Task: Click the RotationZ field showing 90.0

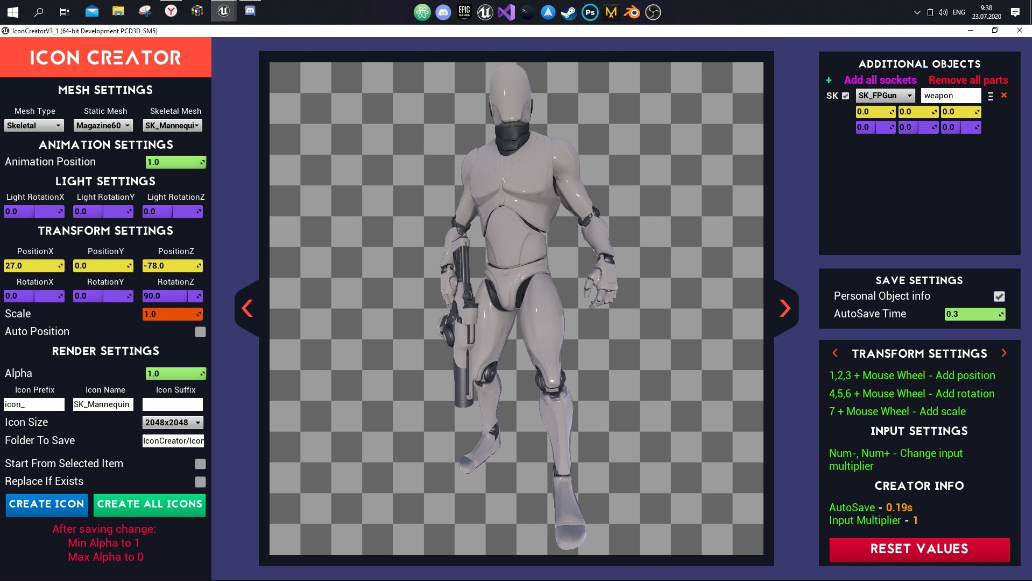Action: [172, 296]
